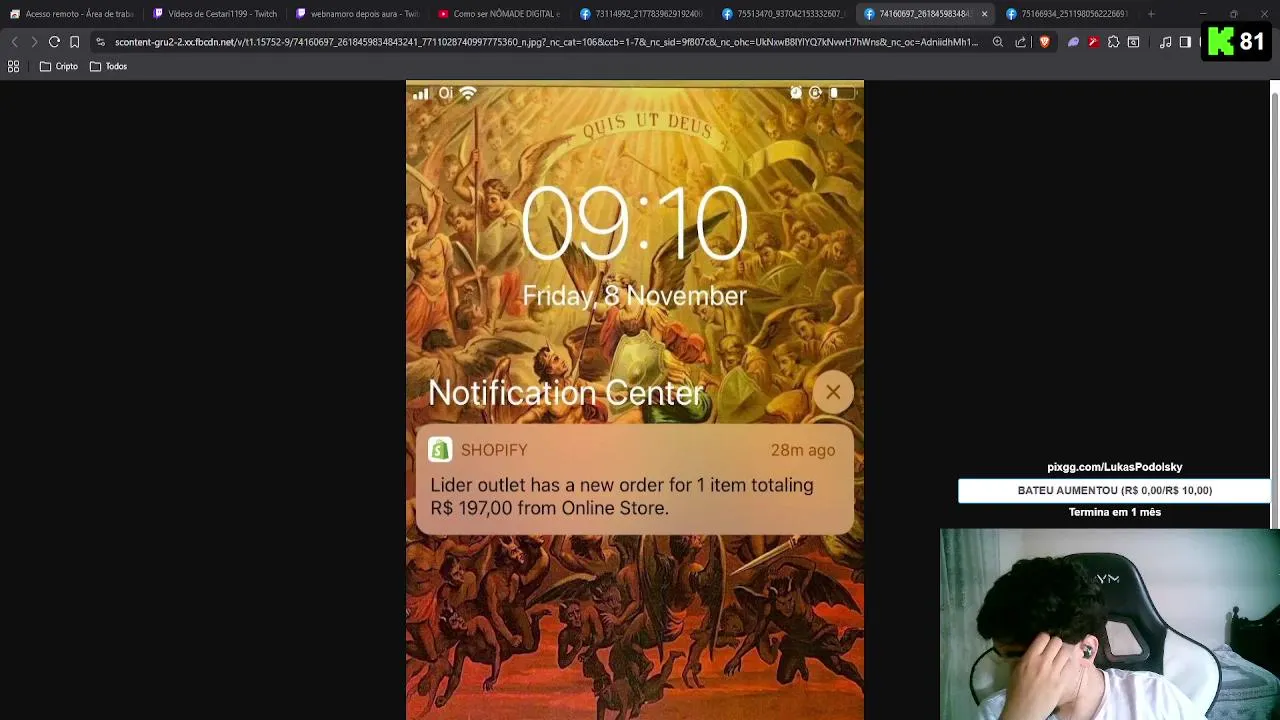The width and height of the screenshot is (1280, 720).
Task: Switch to Como ser NÔMADE DIGITAL tab
Action: click(500, 14)
